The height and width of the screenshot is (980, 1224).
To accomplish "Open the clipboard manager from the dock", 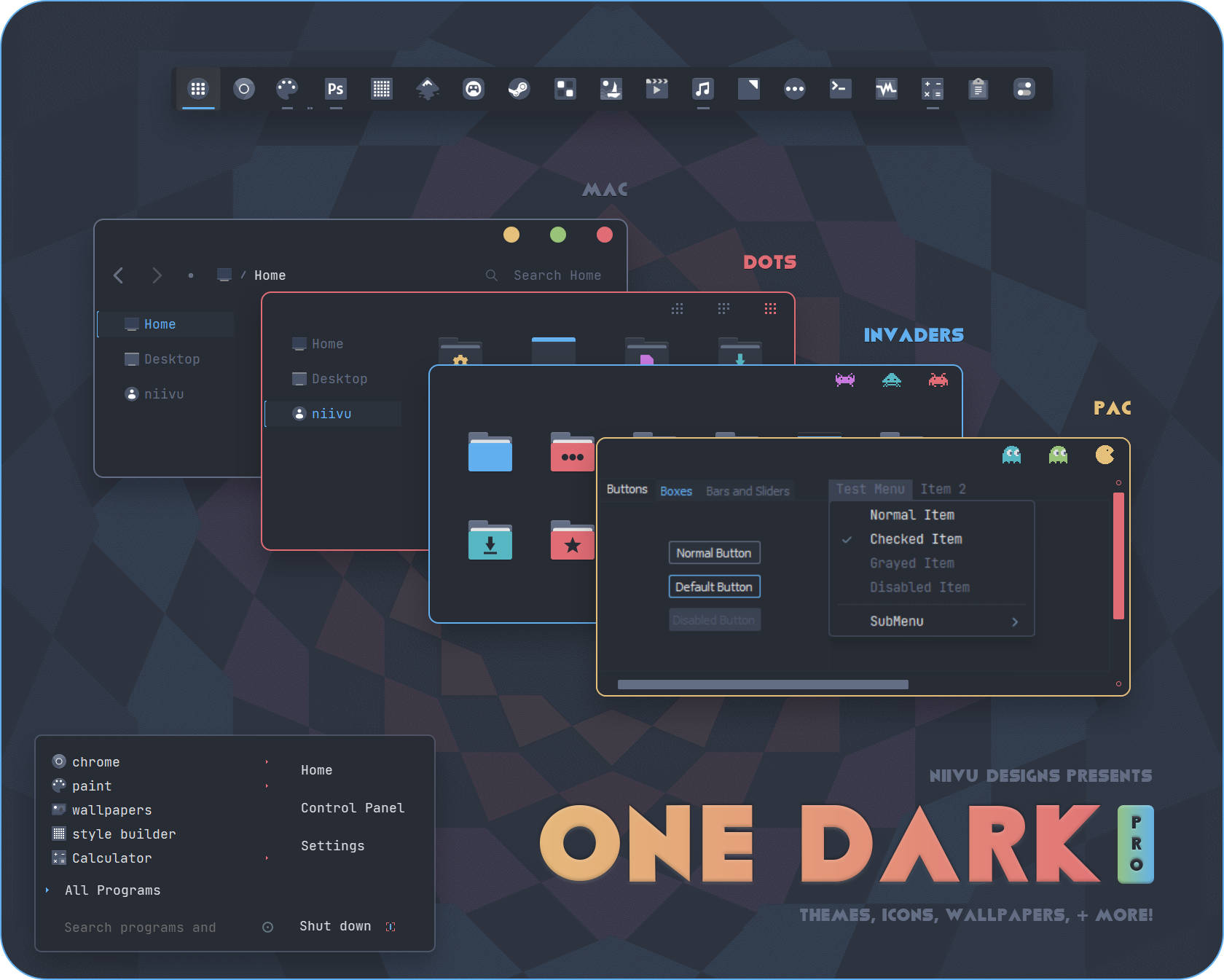I will [978, 89].
